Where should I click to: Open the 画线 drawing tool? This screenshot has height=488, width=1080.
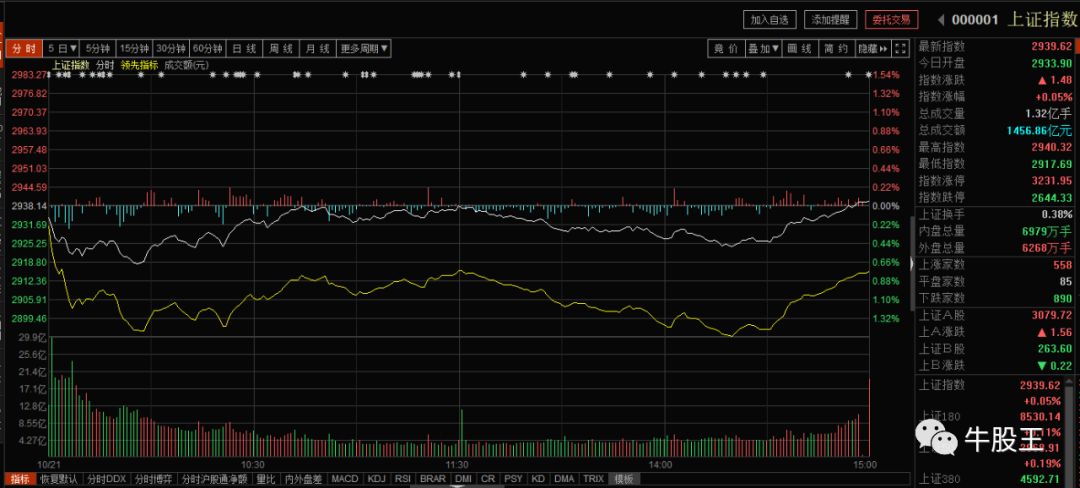[800, 48]
